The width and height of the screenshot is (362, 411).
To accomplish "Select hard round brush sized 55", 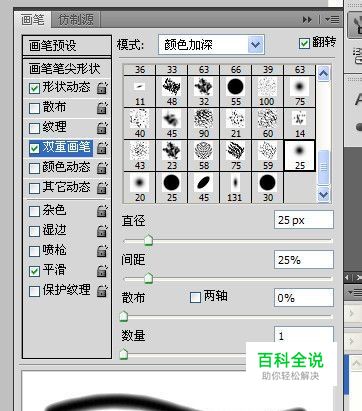I will [x=236, y=91].
